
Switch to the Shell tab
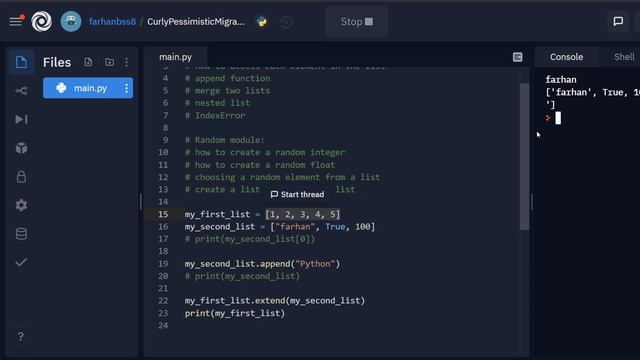pos(624,57)
